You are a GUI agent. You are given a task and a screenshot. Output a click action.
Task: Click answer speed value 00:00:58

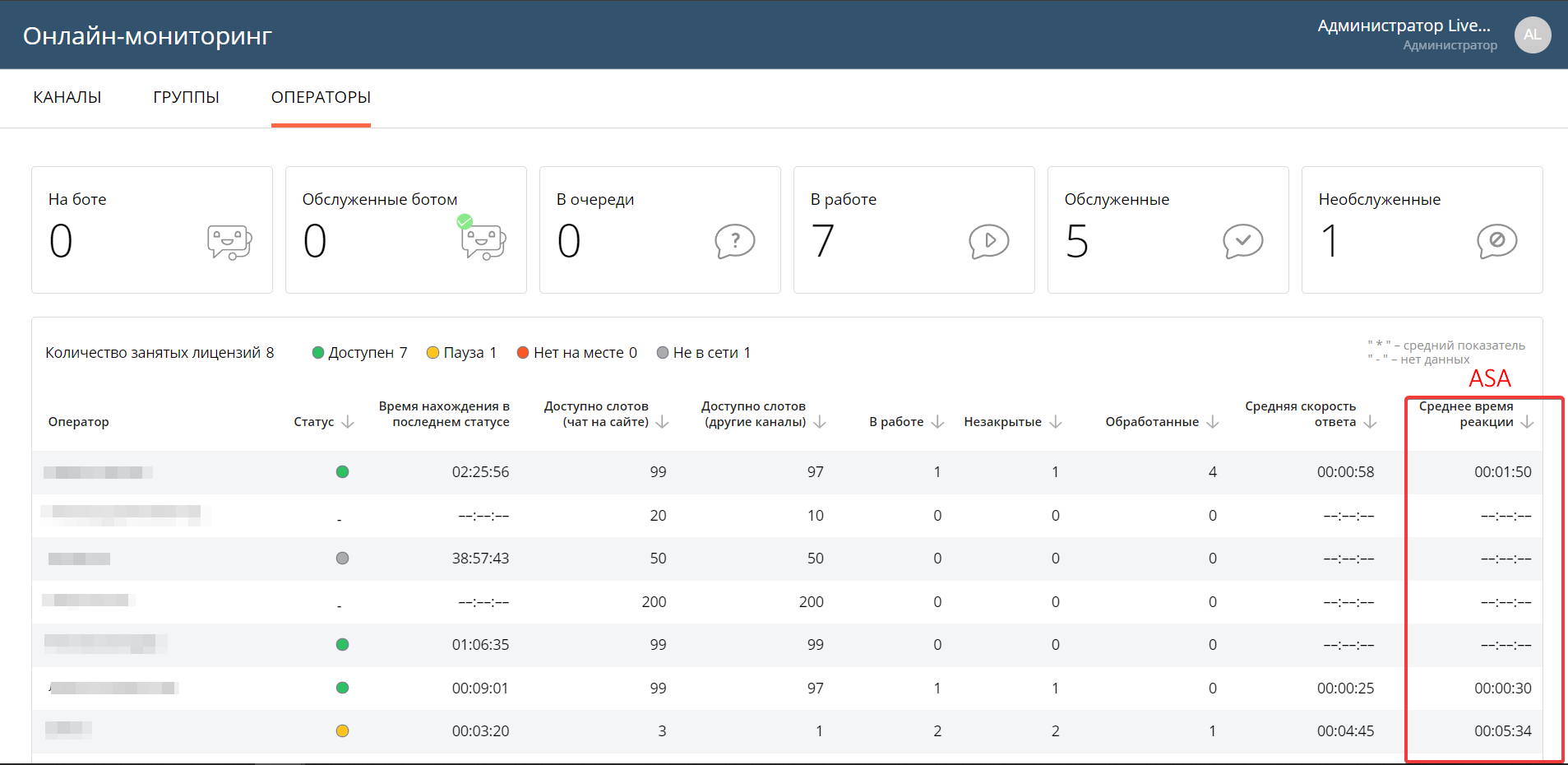click(1345, 472)
